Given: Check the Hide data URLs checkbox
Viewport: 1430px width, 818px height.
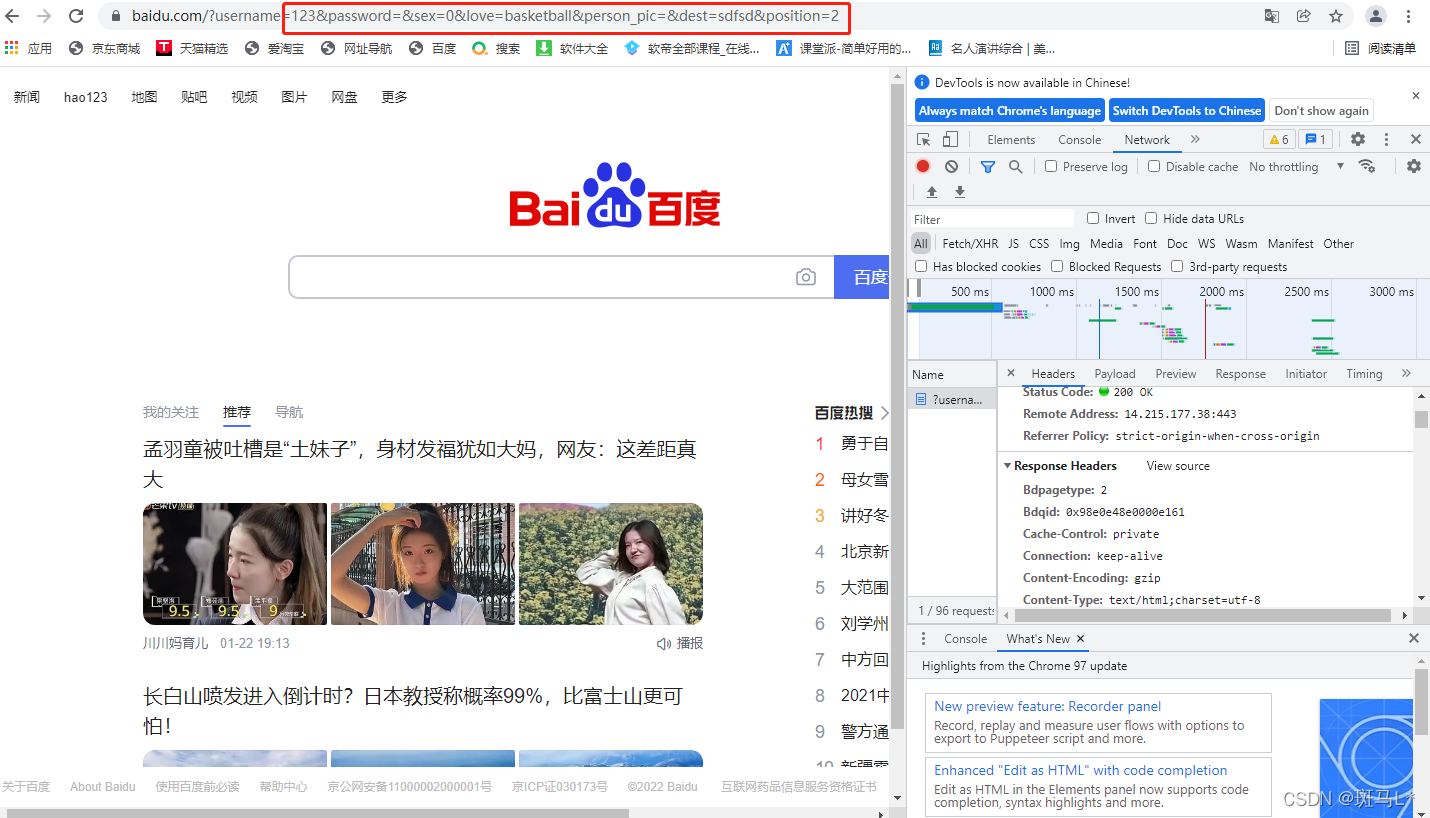Looking at the screenshot, I should pos(1151,218).
